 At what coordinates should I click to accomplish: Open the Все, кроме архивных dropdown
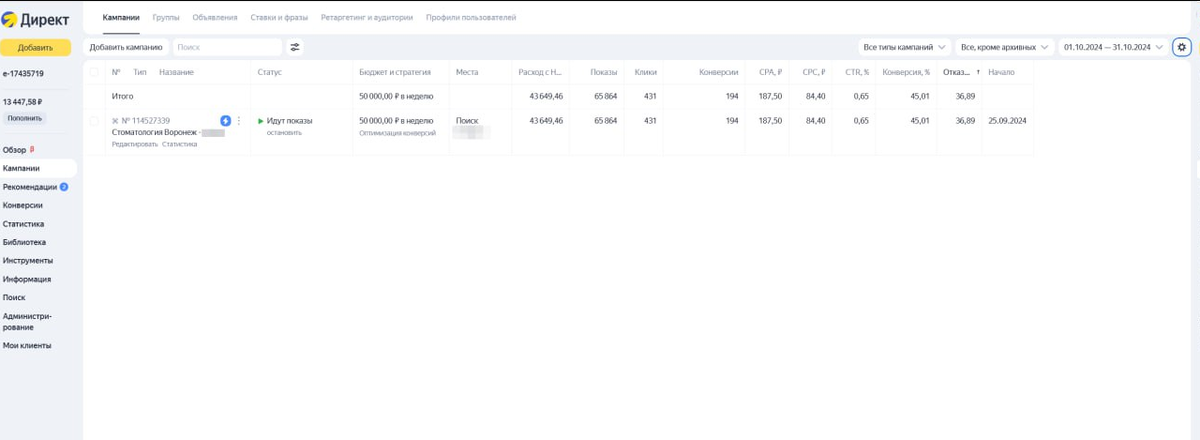click(1004, 47)
